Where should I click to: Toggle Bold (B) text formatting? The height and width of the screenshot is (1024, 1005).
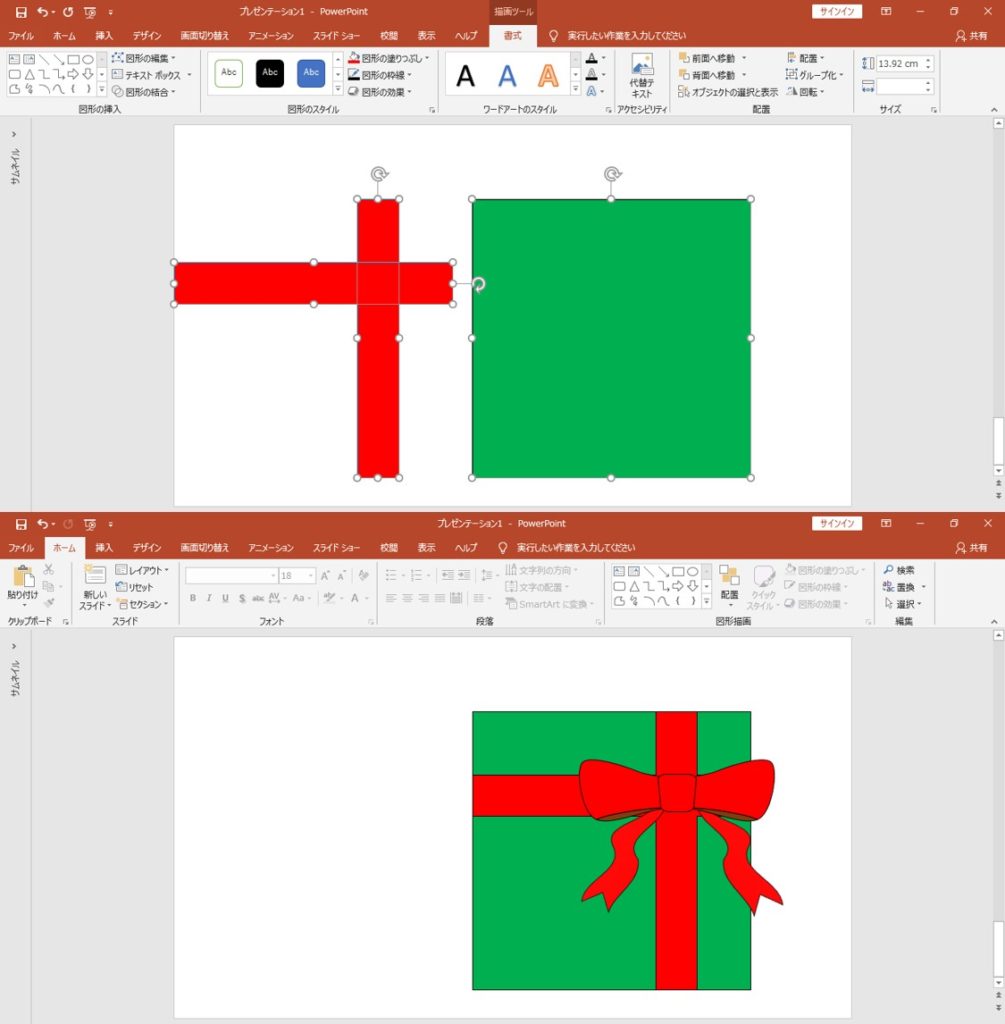[192, 598]
